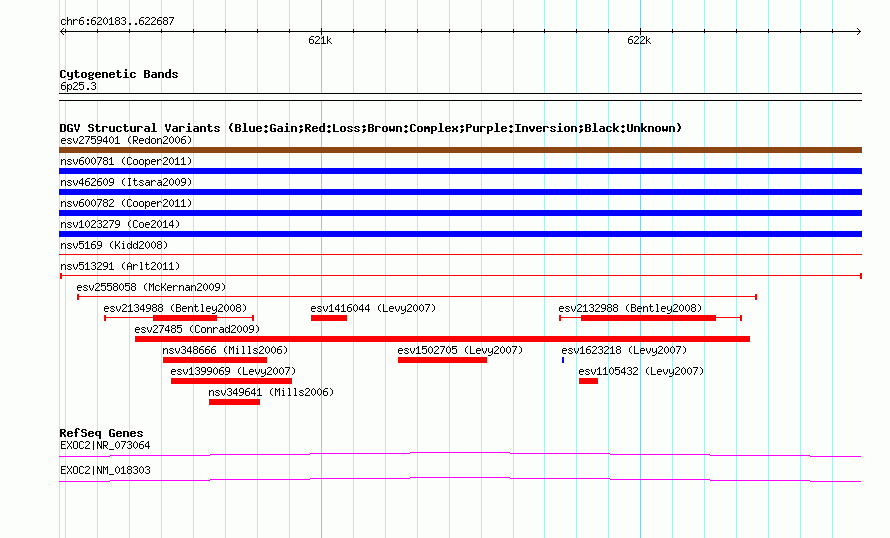This screenshot has height=538, width=890.
Task: Click the chr6:620183..622687 coordinate label
Action: [117, 21]
